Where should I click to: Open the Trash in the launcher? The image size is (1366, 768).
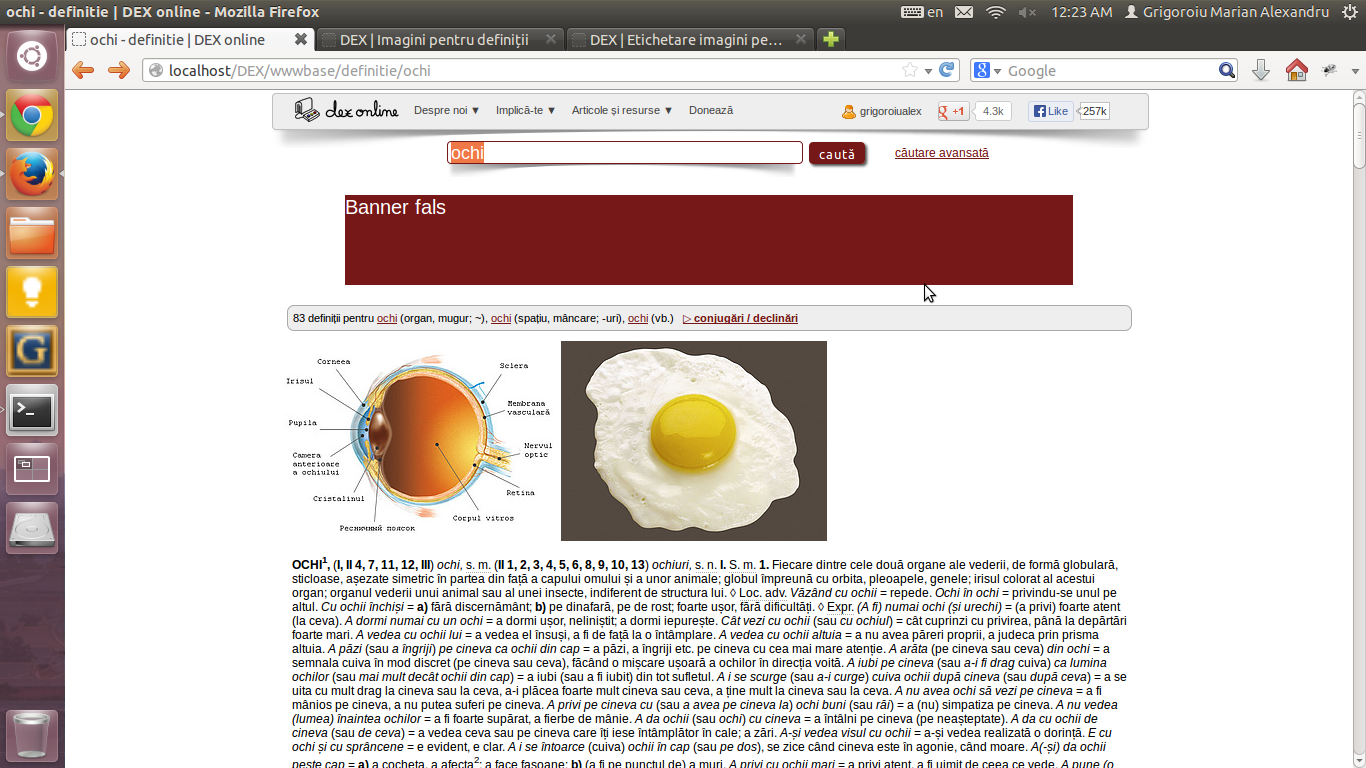tap(32, 736)
